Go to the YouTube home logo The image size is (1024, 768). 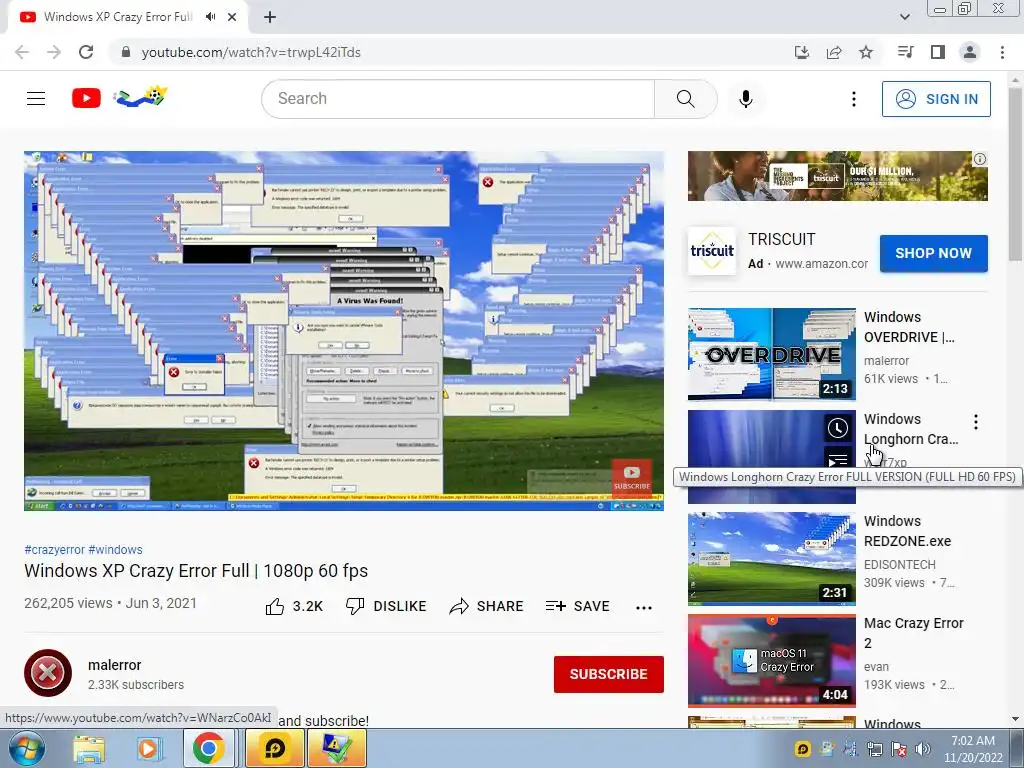[x=86, y=99]
